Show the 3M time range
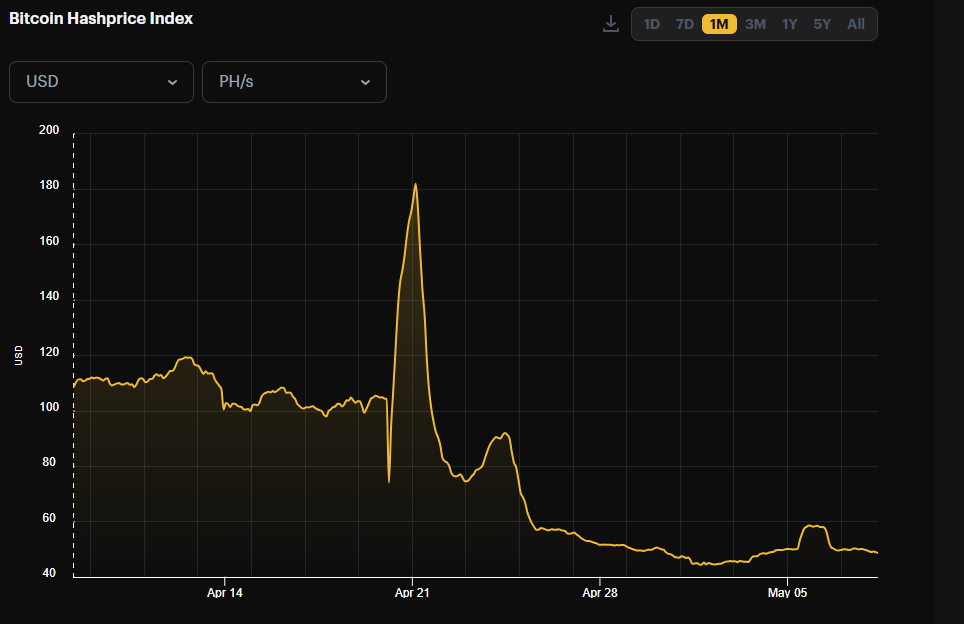This screenshot has height=624, width=964. pyautogui.click(x=755, y=24)
